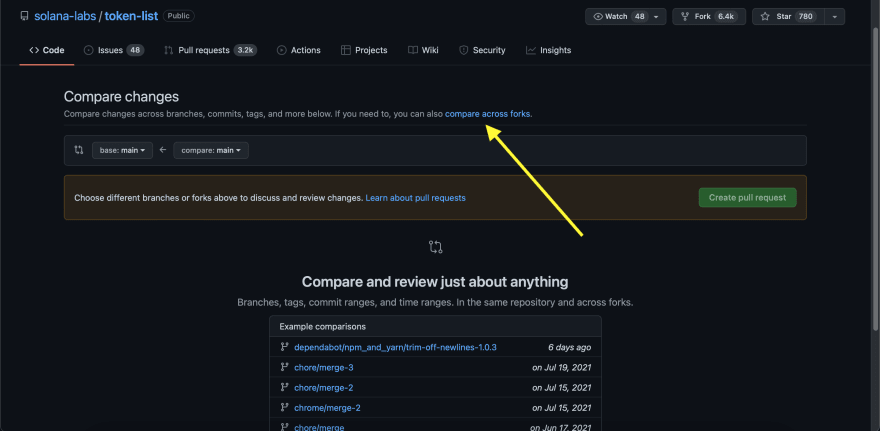
Task: Fork the repository using the Fork button
Action: [708, 17]
